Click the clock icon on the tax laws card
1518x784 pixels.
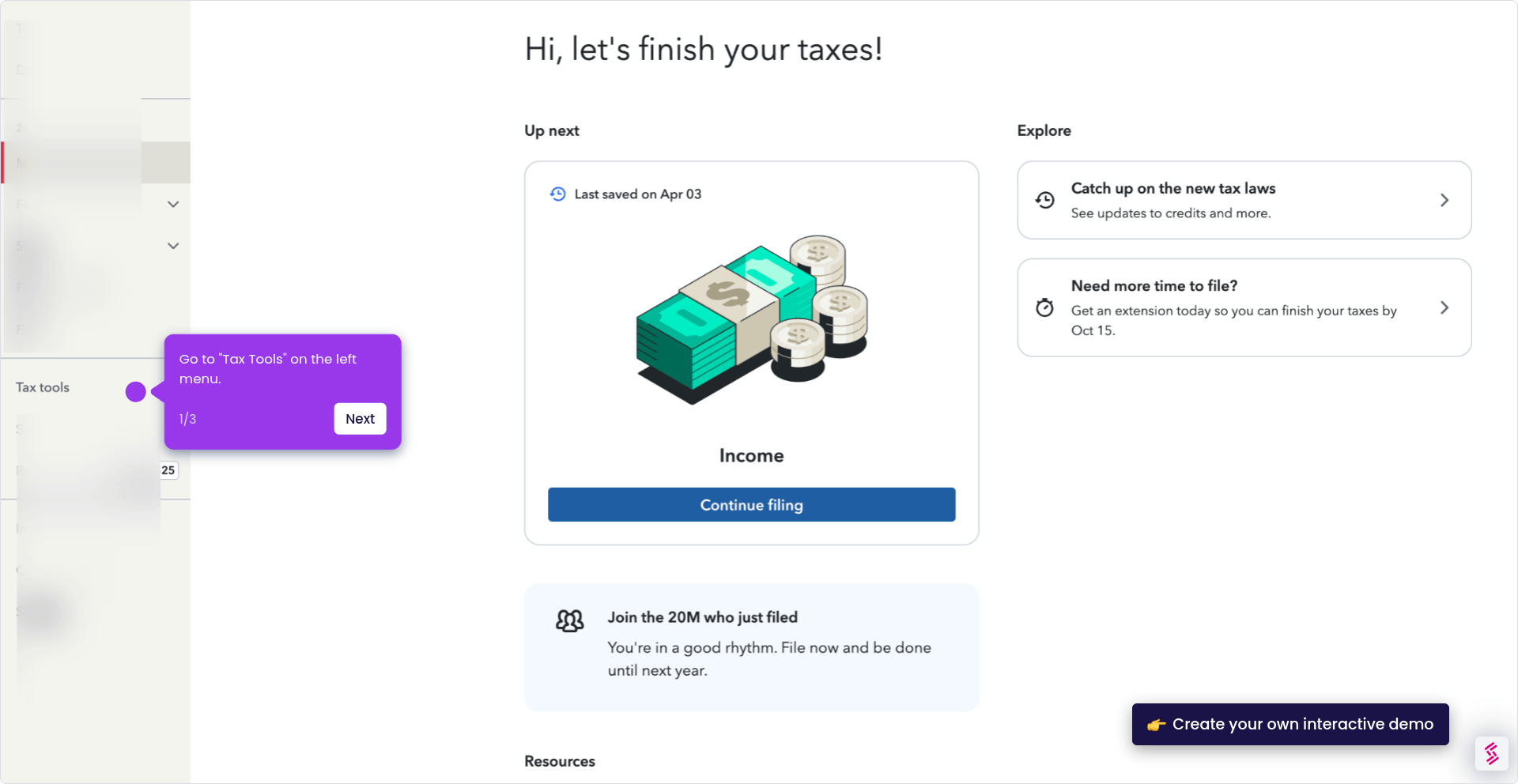point(1044,200)
